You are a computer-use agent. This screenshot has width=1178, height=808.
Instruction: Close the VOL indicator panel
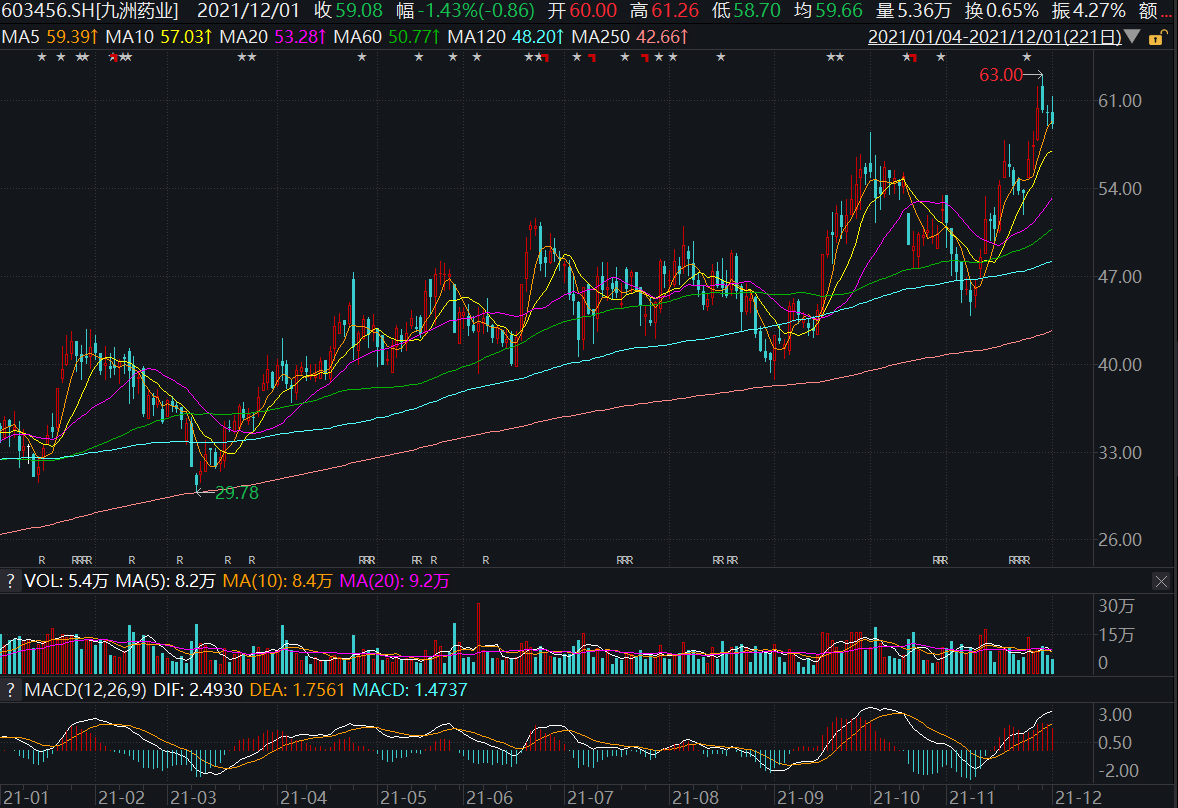[x=1161, y=581]
